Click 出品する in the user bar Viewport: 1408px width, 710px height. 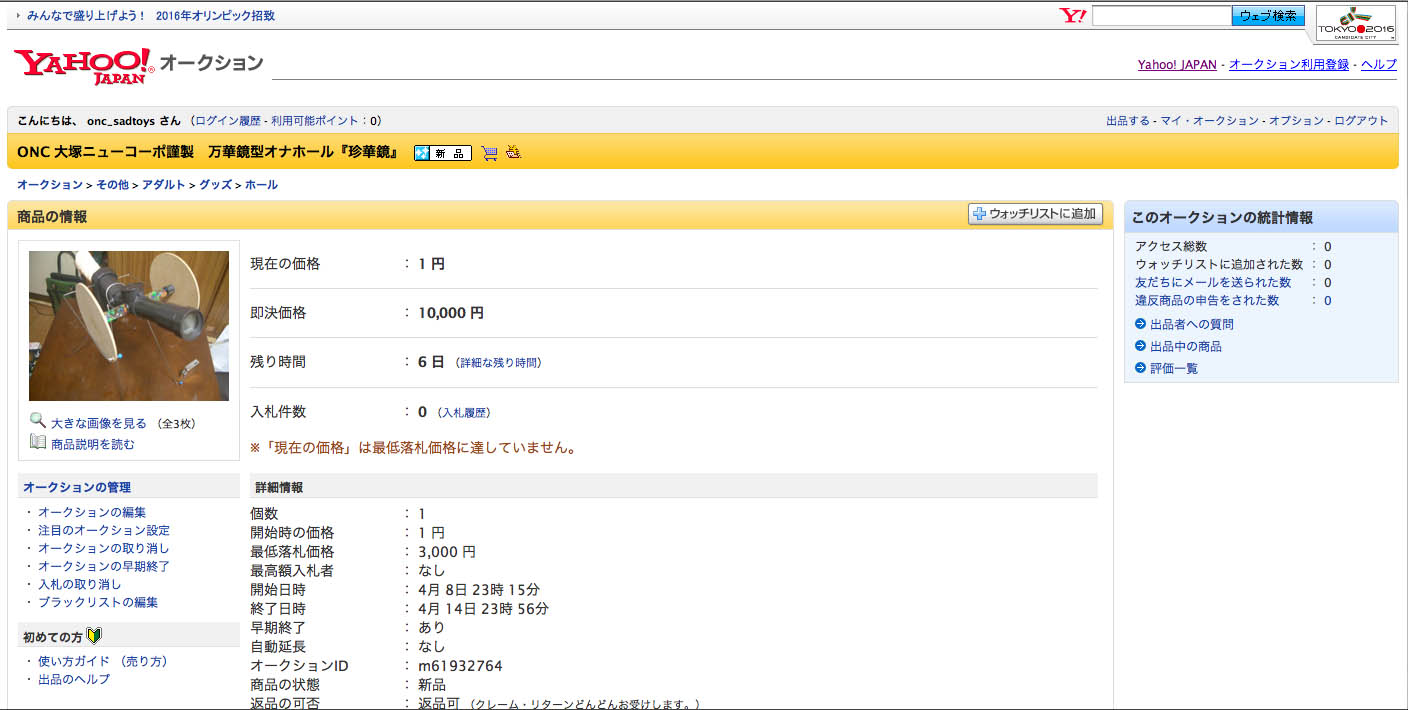(x=1128, y=121)
